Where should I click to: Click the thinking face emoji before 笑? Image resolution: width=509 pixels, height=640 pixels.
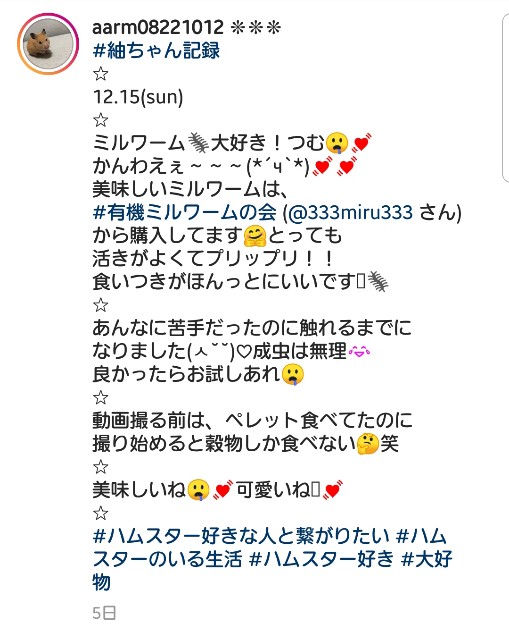[367, 444]
